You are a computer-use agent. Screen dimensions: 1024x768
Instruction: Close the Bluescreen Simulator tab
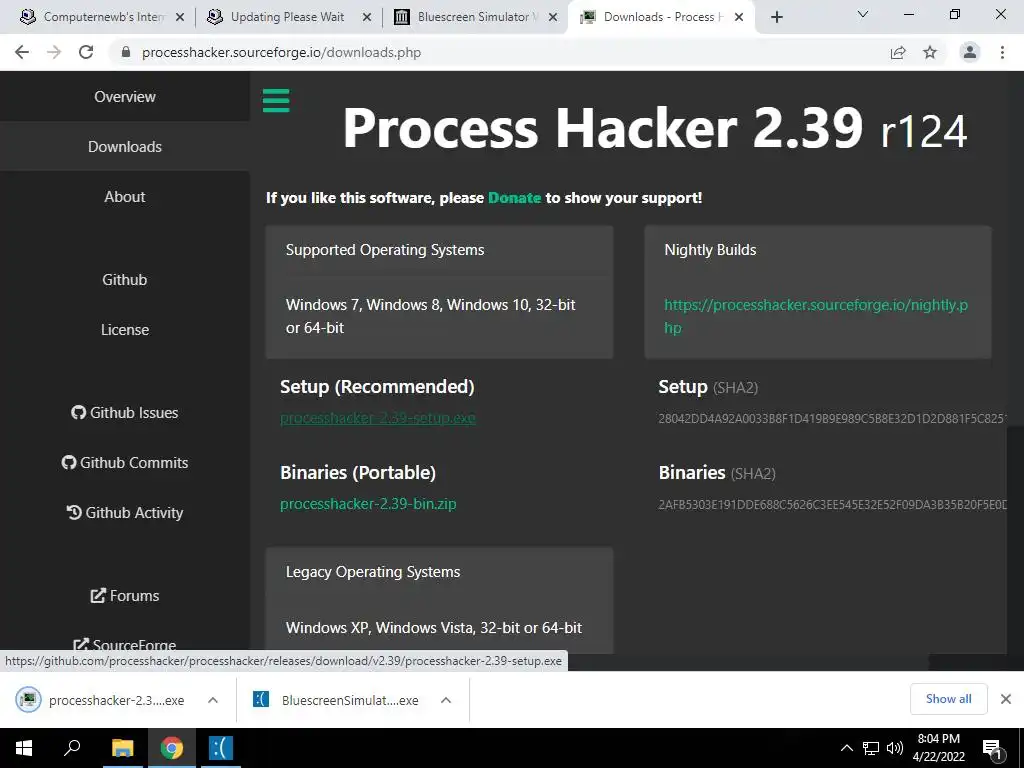click(x=553, y=17)
